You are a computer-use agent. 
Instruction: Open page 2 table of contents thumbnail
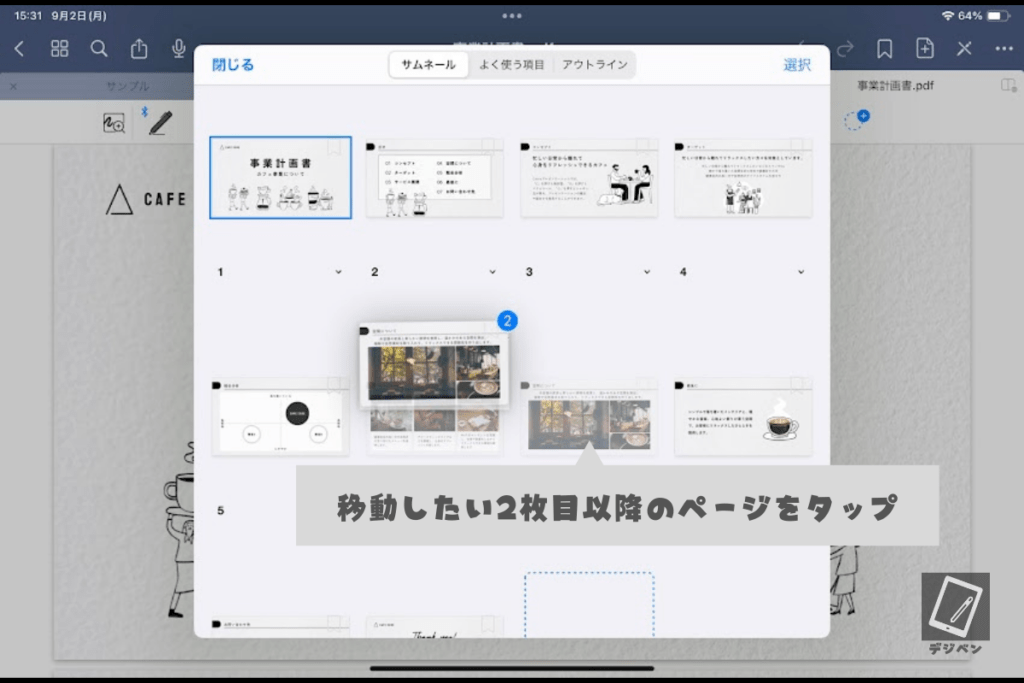point(434,178)
